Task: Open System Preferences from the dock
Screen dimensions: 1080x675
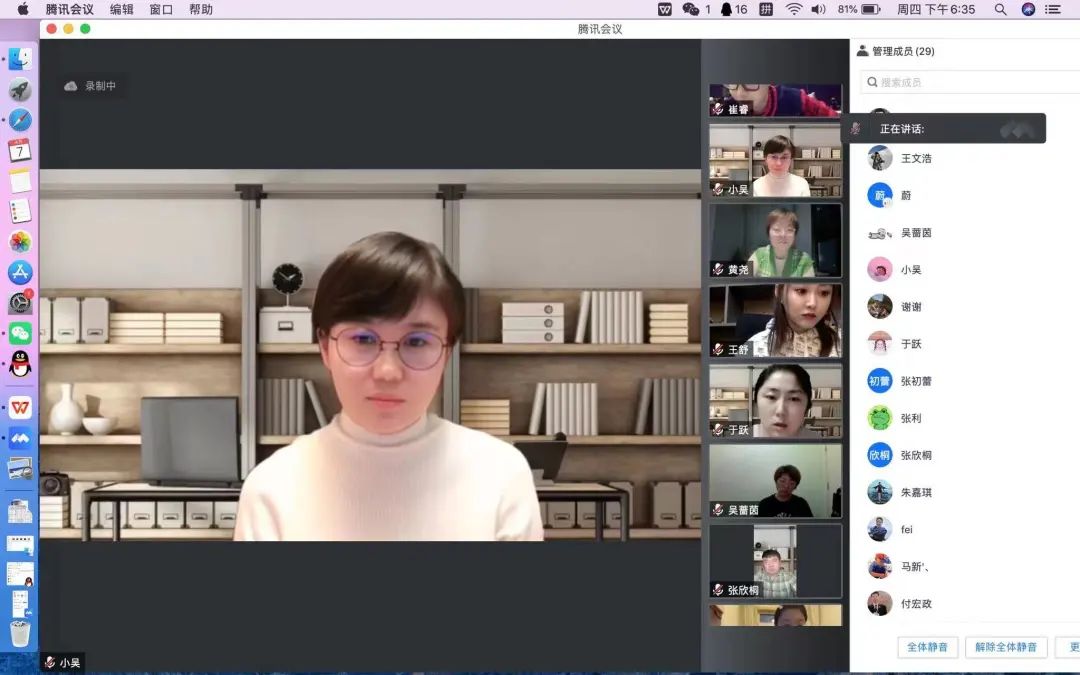Action: (x=20, y=302)
